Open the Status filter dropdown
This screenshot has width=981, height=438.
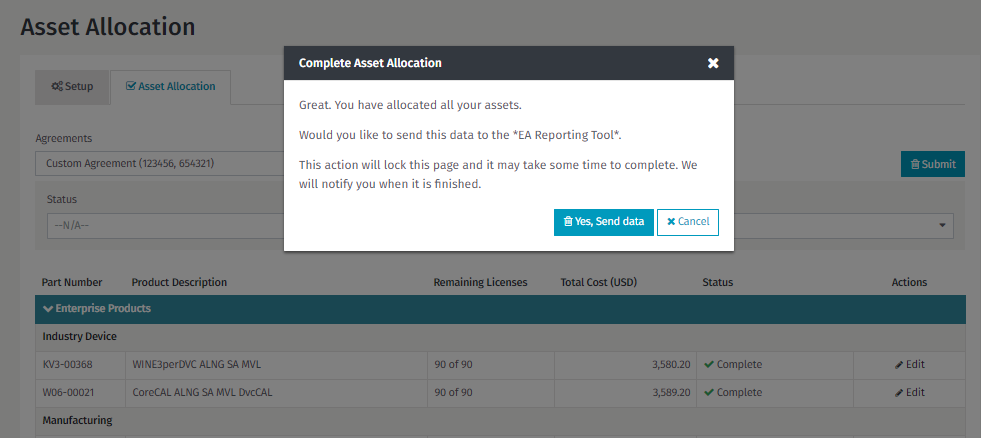click(165, 225)
